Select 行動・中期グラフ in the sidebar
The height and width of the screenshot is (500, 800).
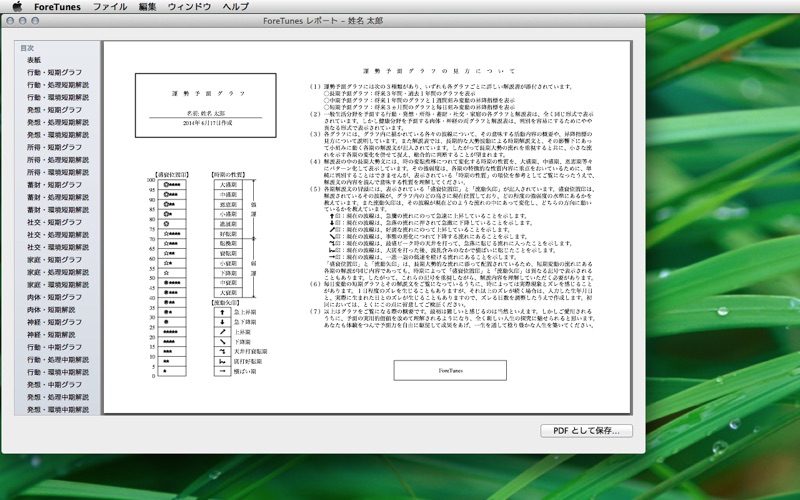pos(55,347)
